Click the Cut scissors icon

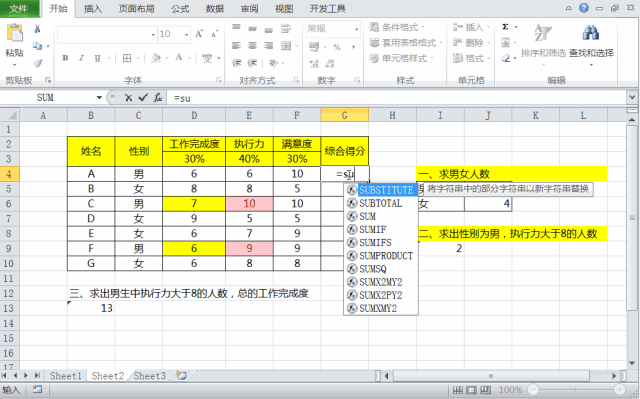[x=37, y=29]
